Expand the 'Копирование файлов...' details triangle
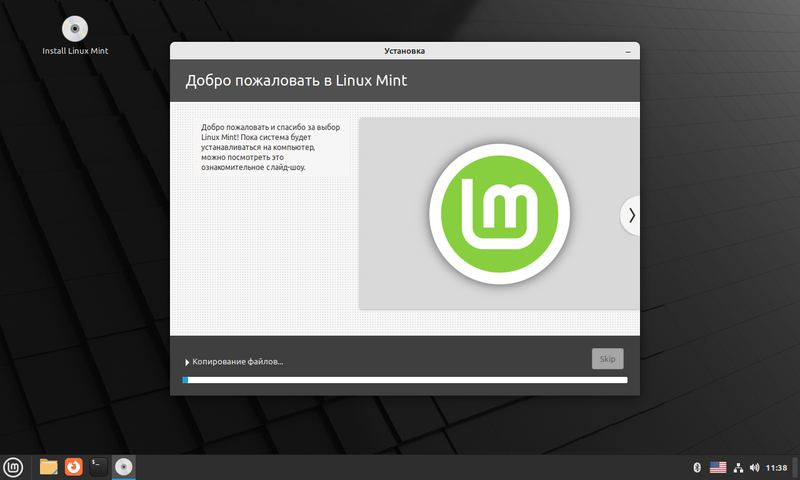 [x=187, y=362]
